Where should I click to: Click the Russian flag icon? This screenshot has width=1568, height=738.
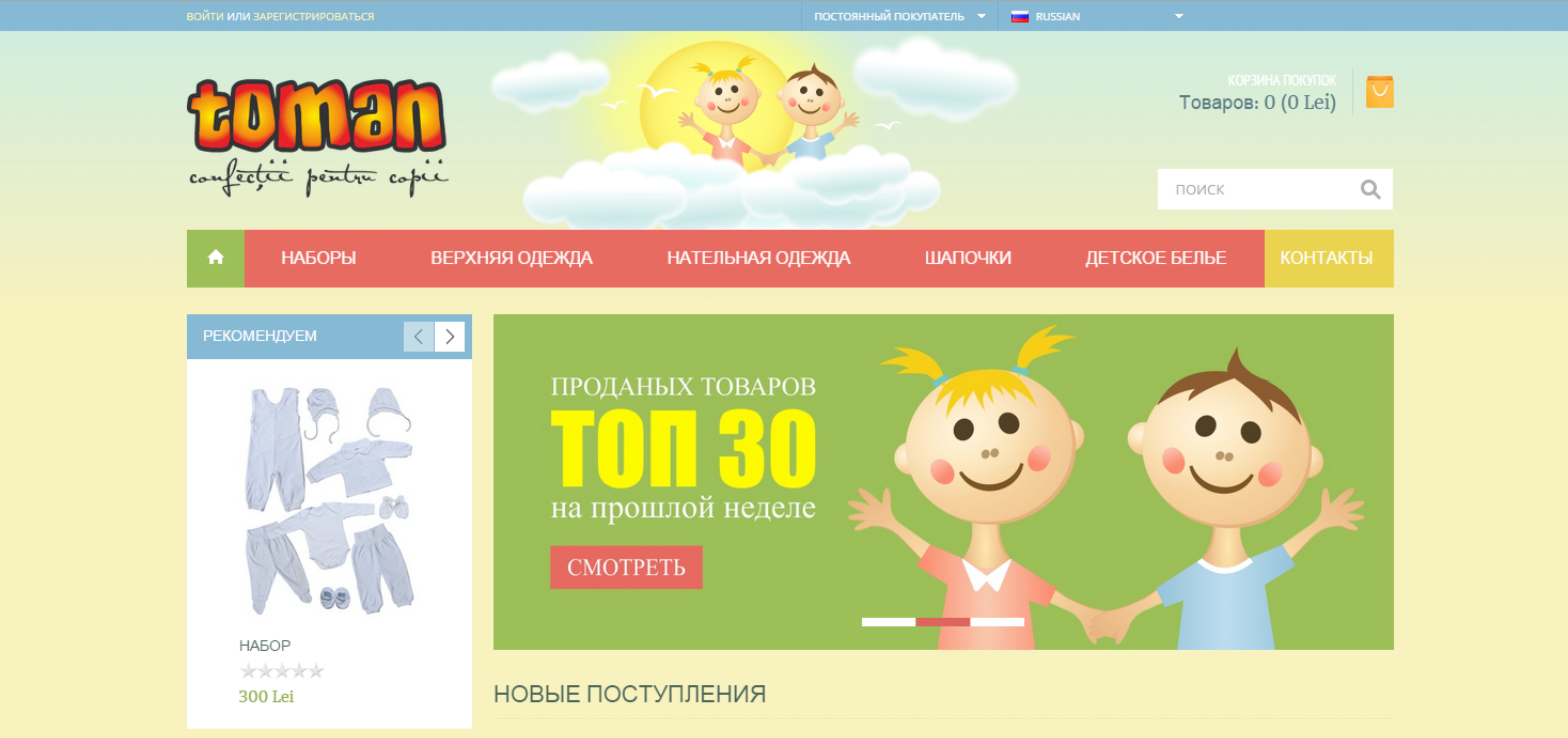tap(1020, 16)
